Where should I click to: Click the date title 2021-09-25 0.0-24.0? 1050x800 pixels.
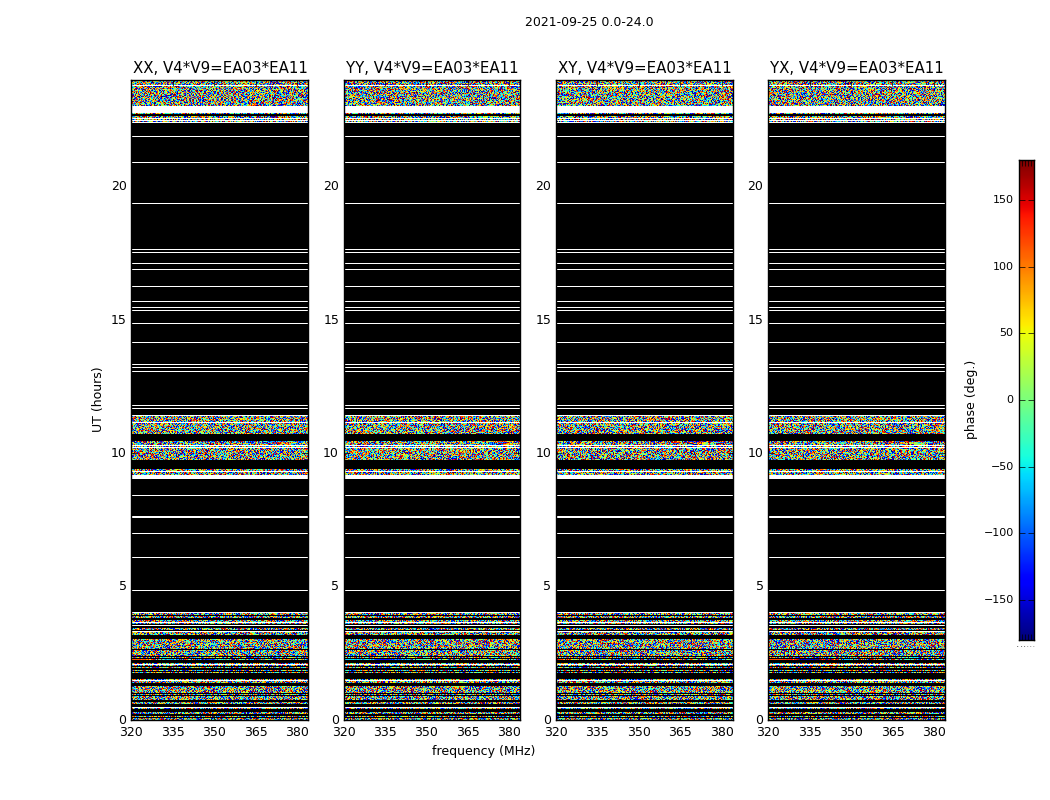[588, 22]
